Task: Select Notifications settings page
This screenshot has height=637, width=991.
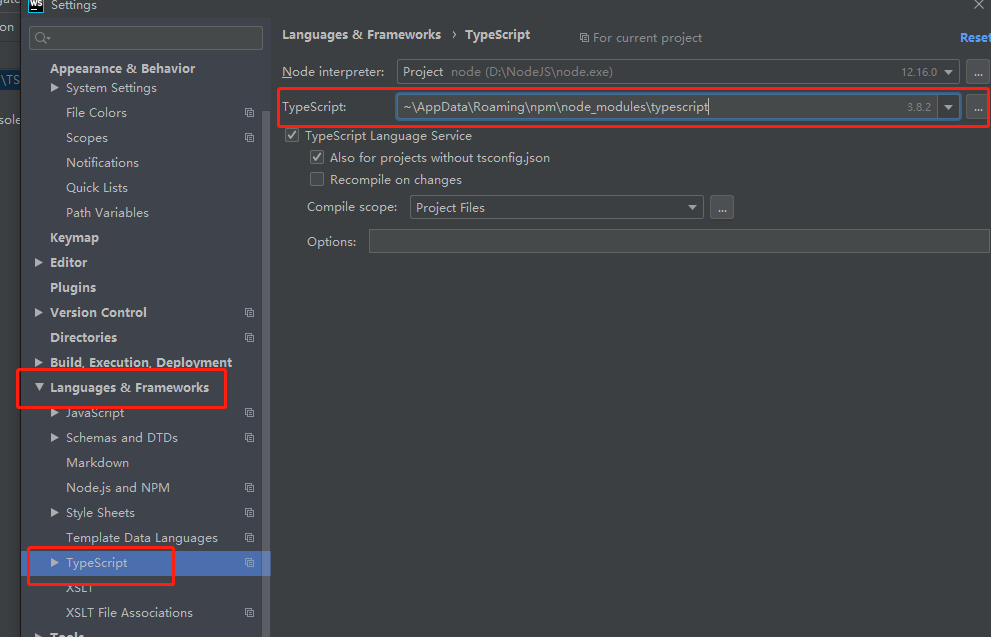Action: pyautogui.click(x=102, y=162)
